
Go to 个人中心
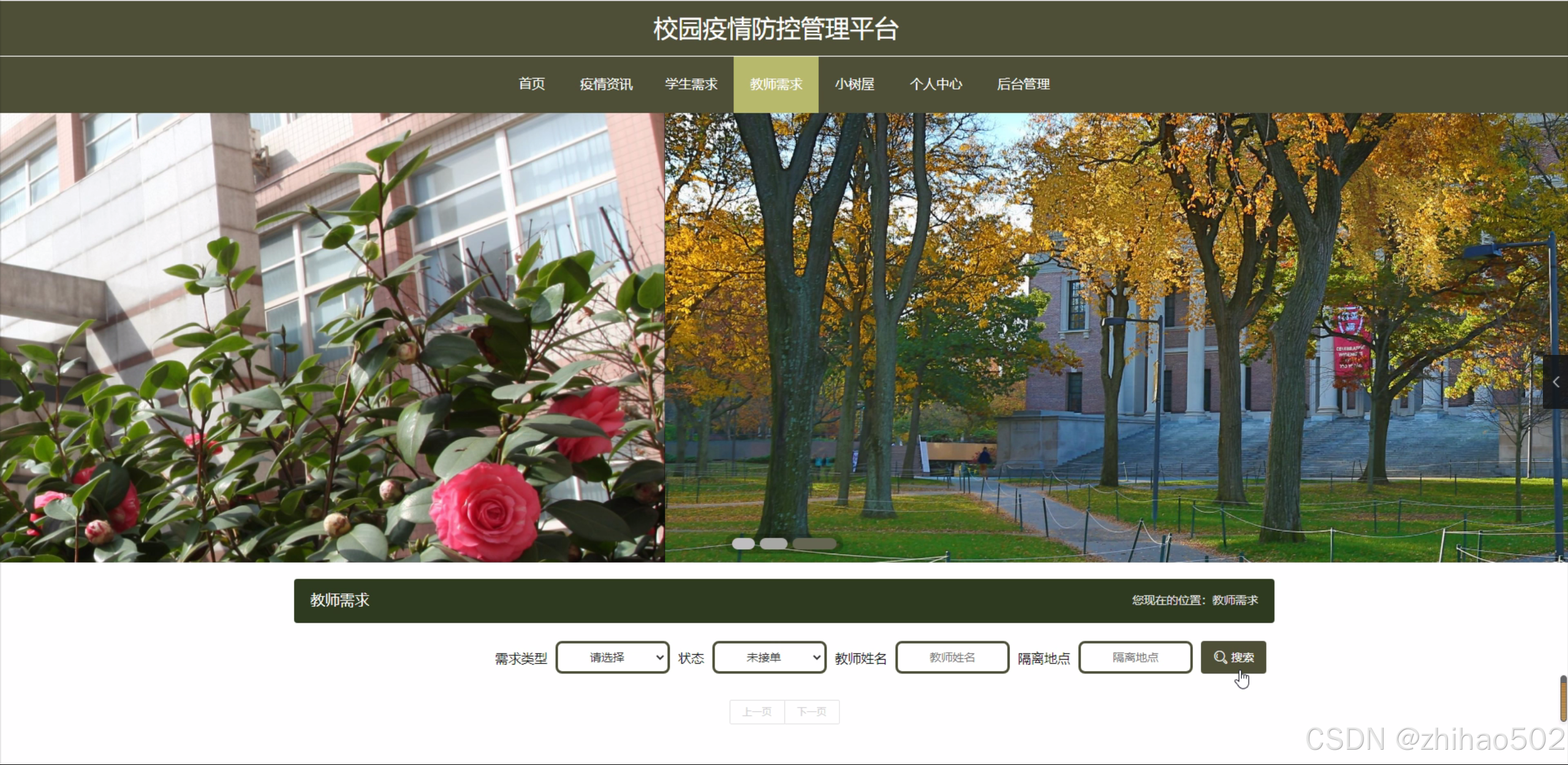pos(936,84)
